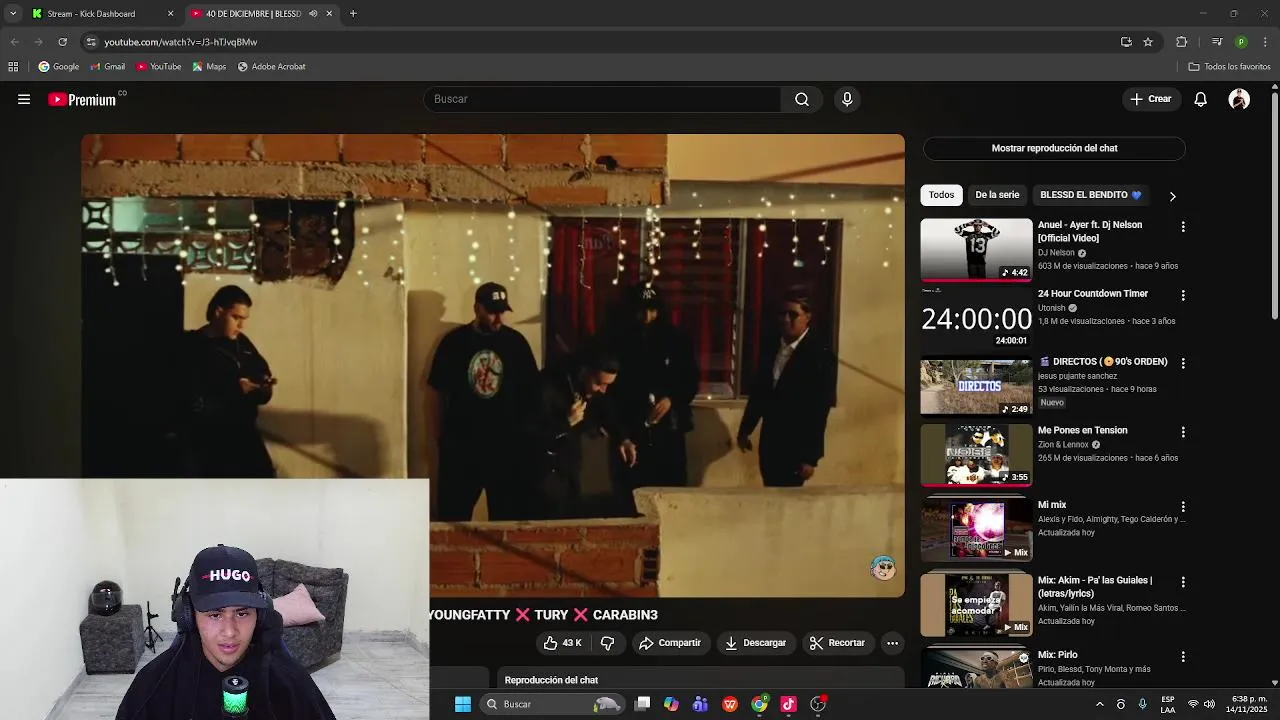The width and height of the screenshot is (1280, 720).
Task: Open the Google bookmark
Action: (59, 67)
